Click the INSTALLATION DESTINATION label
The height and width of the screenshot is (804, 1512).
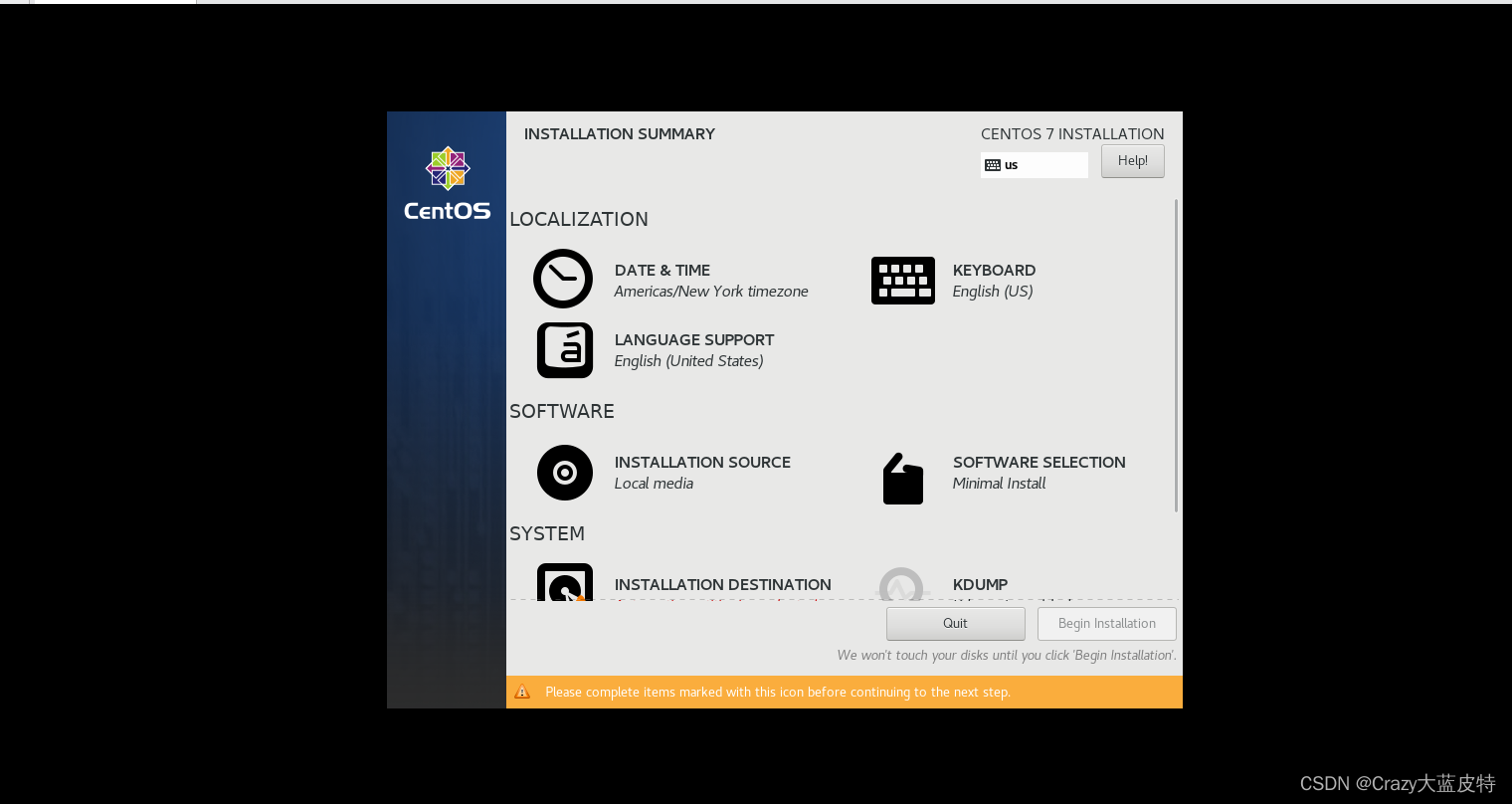tap(722, 584)
